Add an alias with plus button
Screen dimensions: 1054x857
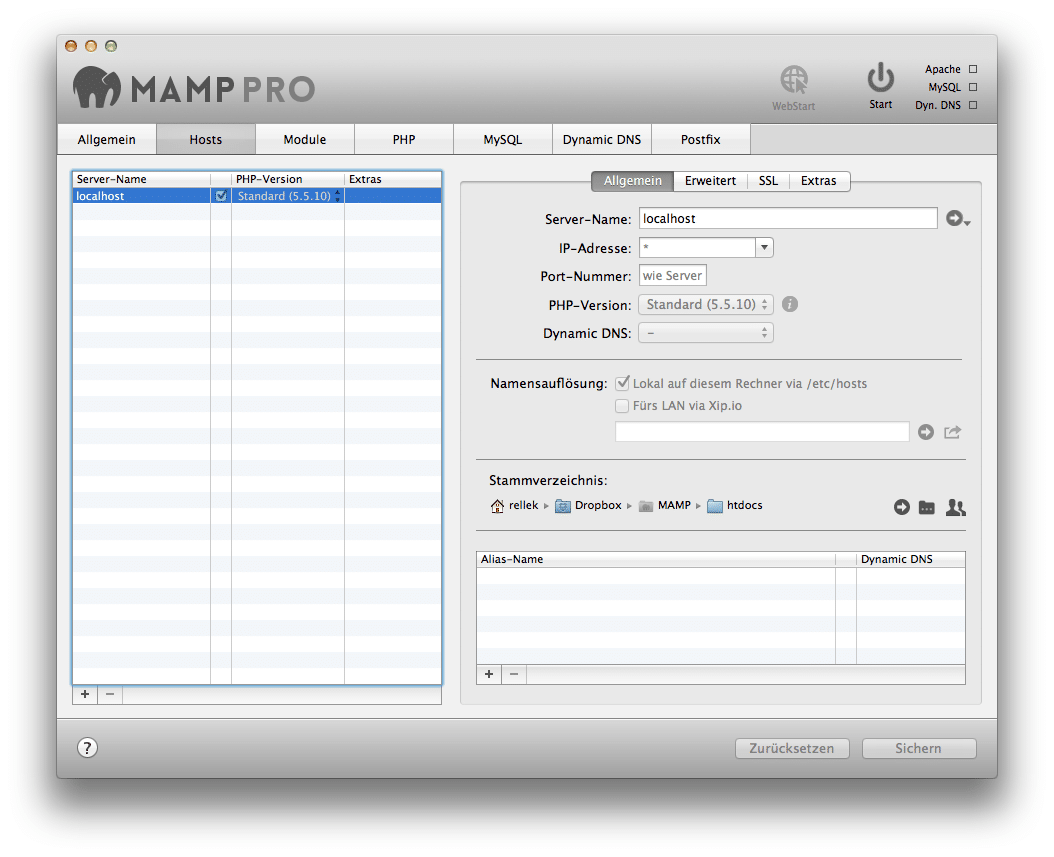tap(489, 674)
